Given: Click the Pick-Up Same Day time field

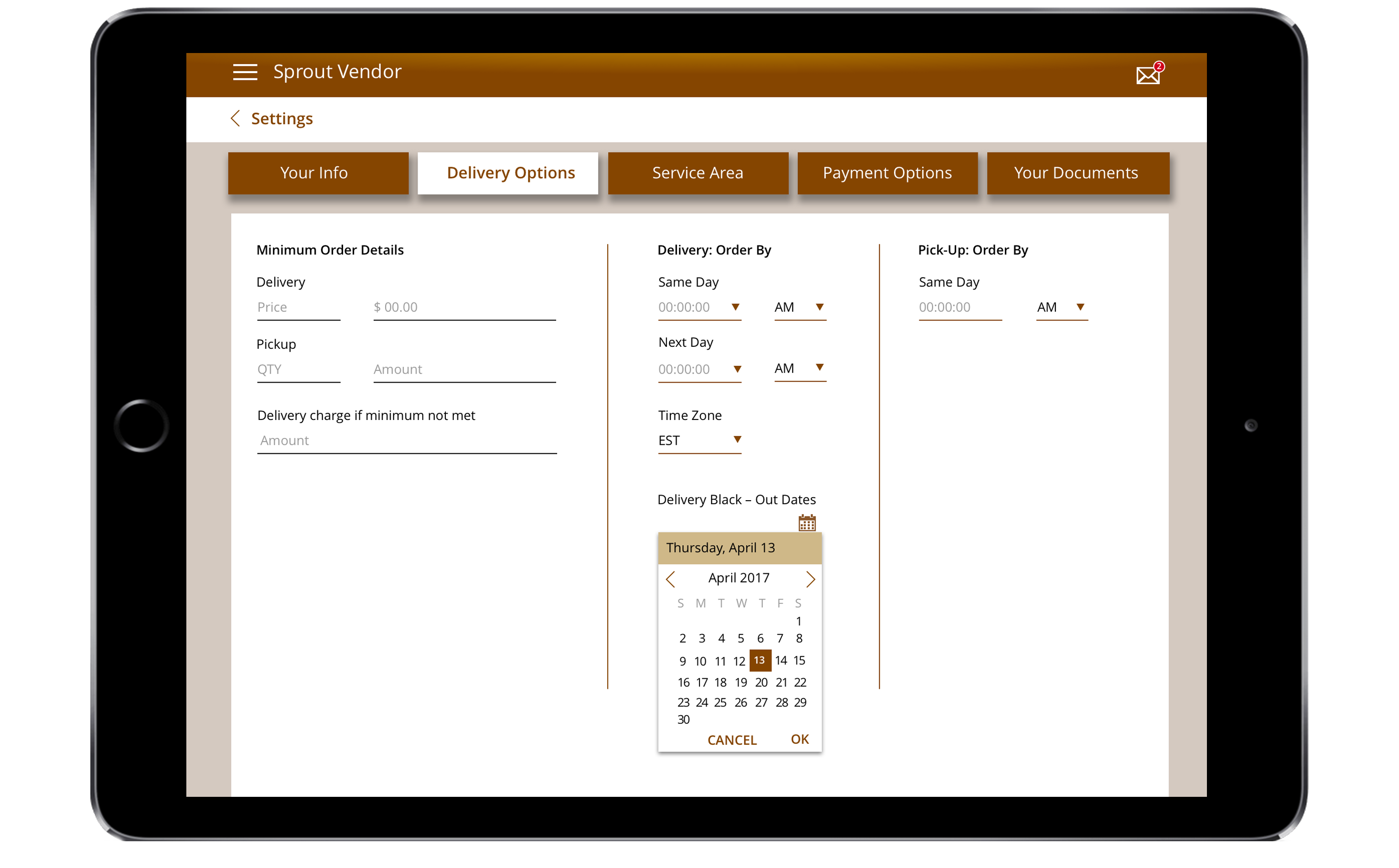Looking at the screenshot, I should click(x=959, y=307).
